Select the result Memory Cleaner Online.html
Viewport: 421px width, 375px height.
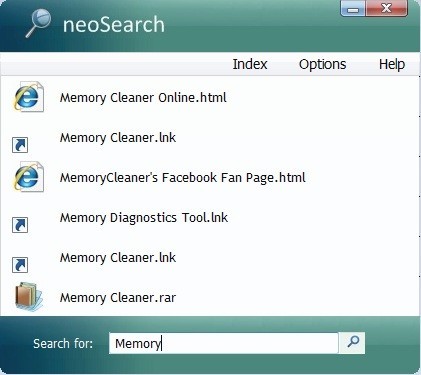point(143,98)
